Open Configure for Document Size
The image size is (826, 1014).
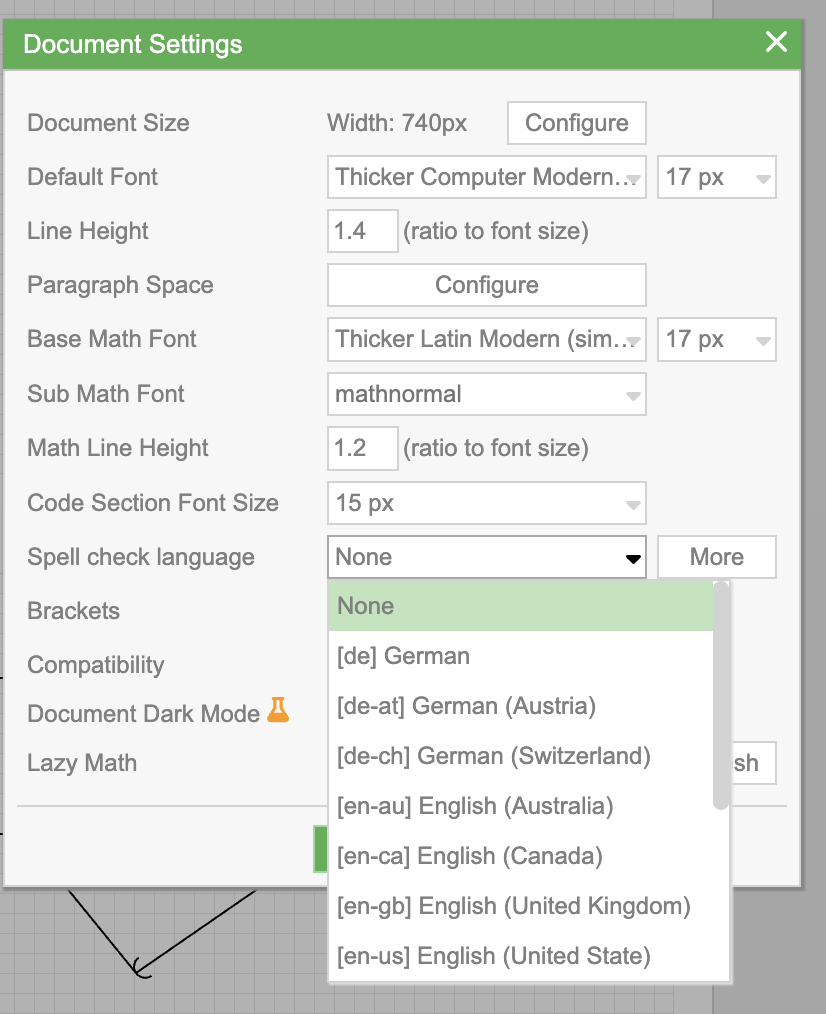[x=576, y=123]
